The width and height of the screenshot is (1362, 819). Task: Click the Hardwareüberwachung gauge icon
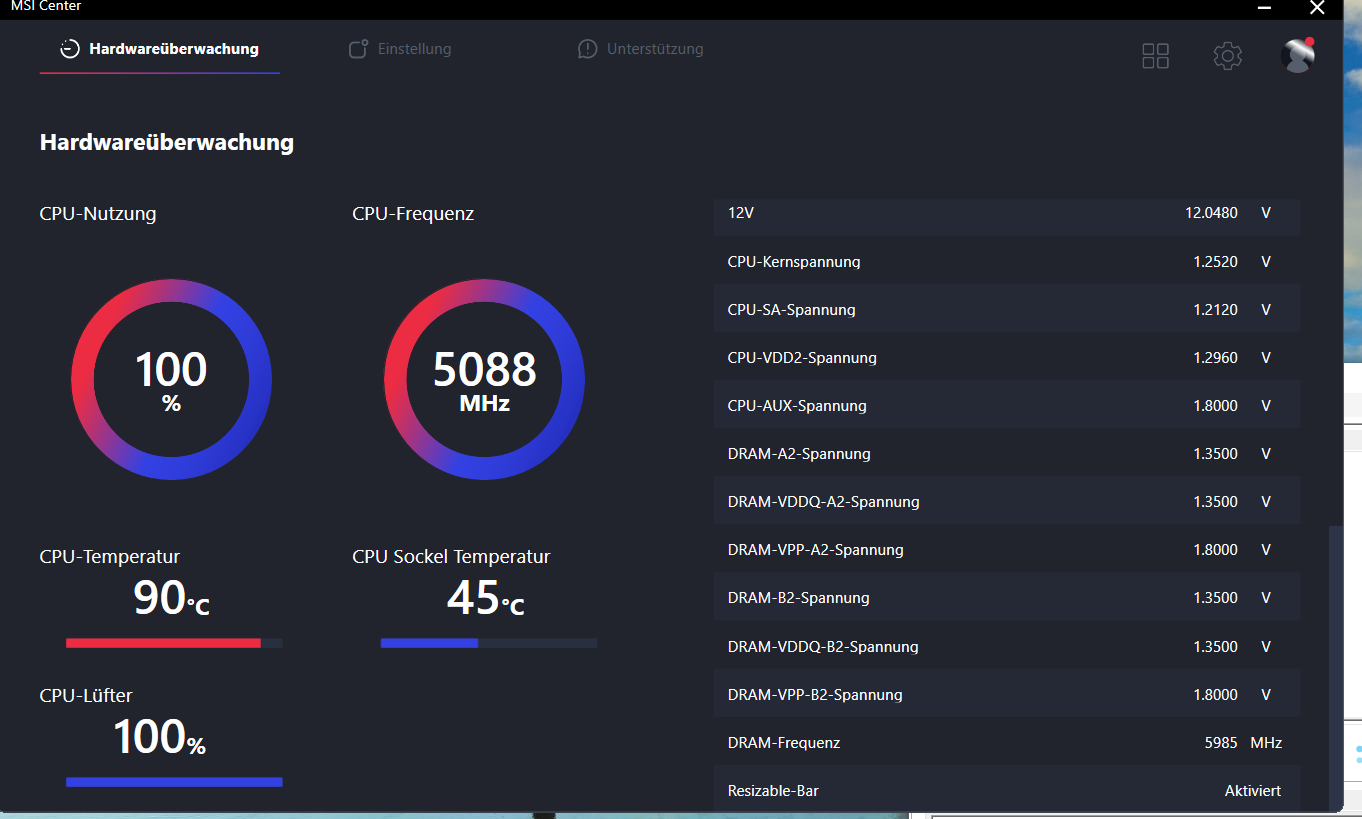tap(69, 49)
